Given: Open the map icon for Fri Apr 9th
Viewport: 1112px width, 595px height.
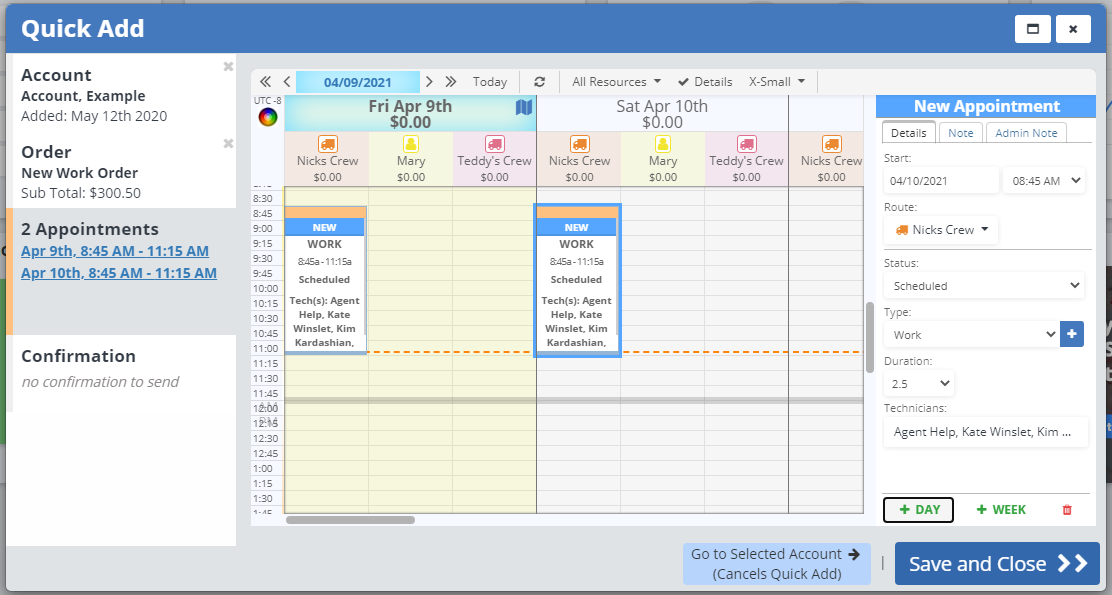Looking at the screenshot, I should (x=524, y=107).
